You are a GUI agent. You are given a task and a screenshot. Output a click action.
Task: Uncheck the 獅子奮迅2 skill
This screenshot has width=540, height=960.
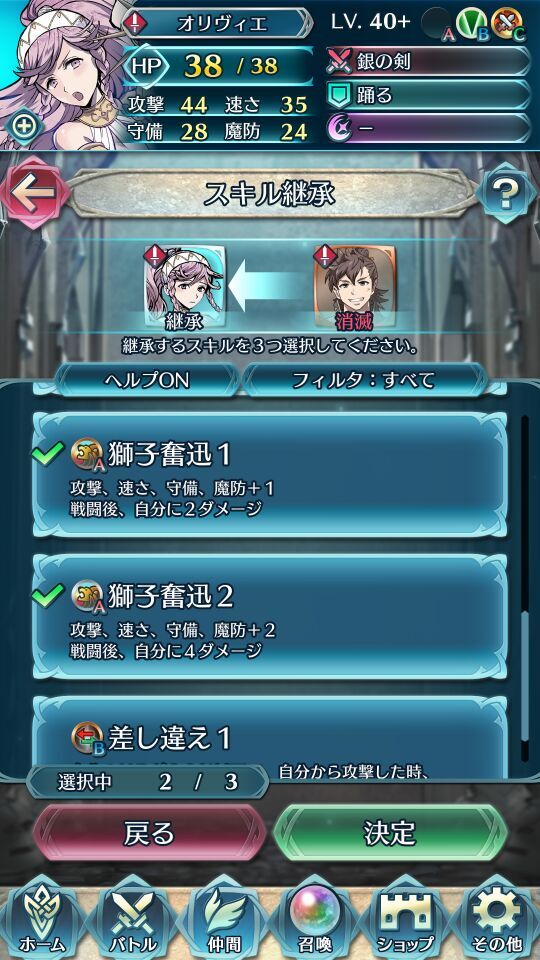[269, 617]
